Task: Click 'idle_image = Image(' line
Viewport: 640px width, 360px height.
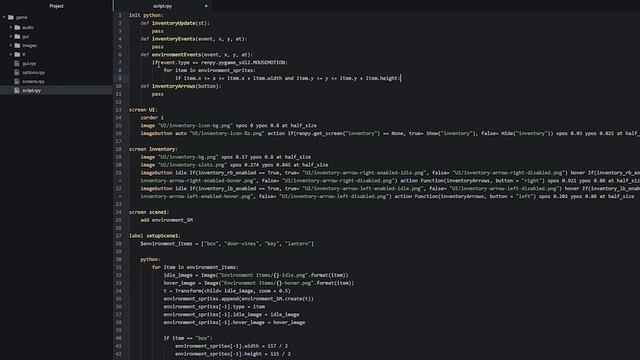Action: (x=256, y=275)
